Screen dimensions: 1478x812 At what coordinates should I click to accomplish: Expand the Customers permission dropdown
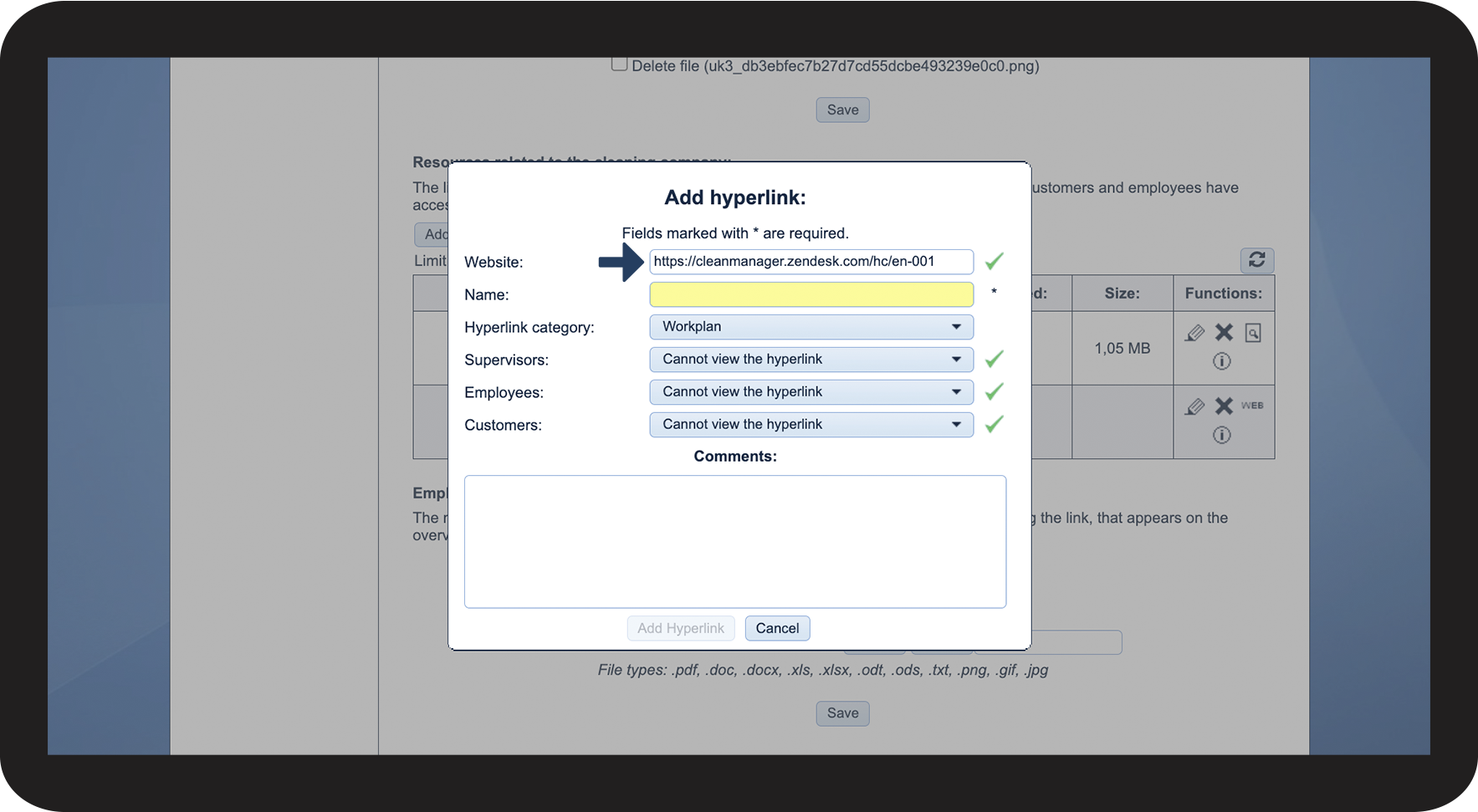(811, 425)
